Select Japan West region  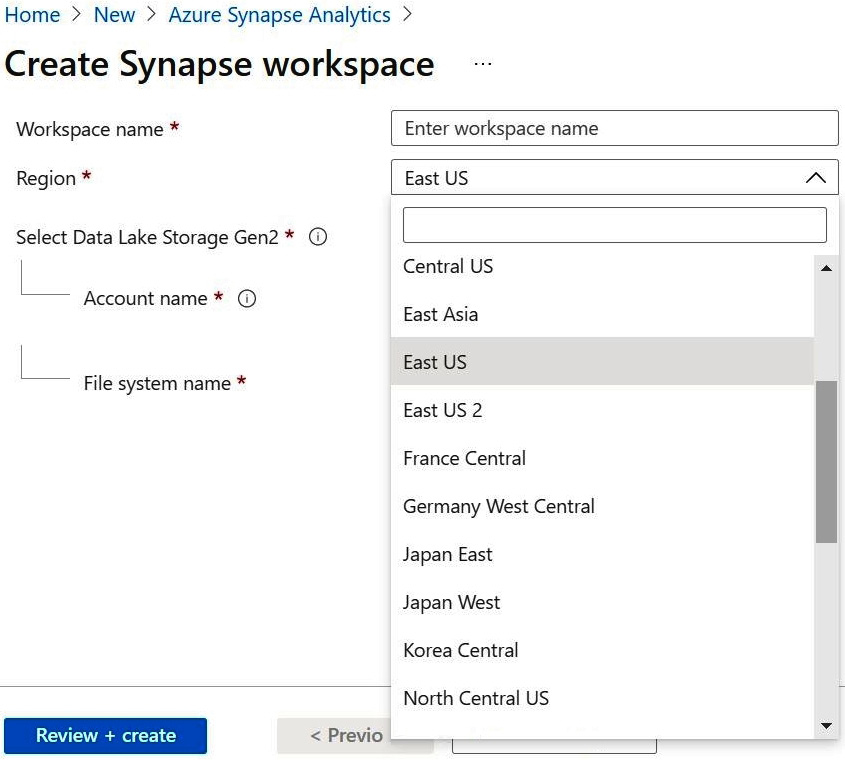602,602
